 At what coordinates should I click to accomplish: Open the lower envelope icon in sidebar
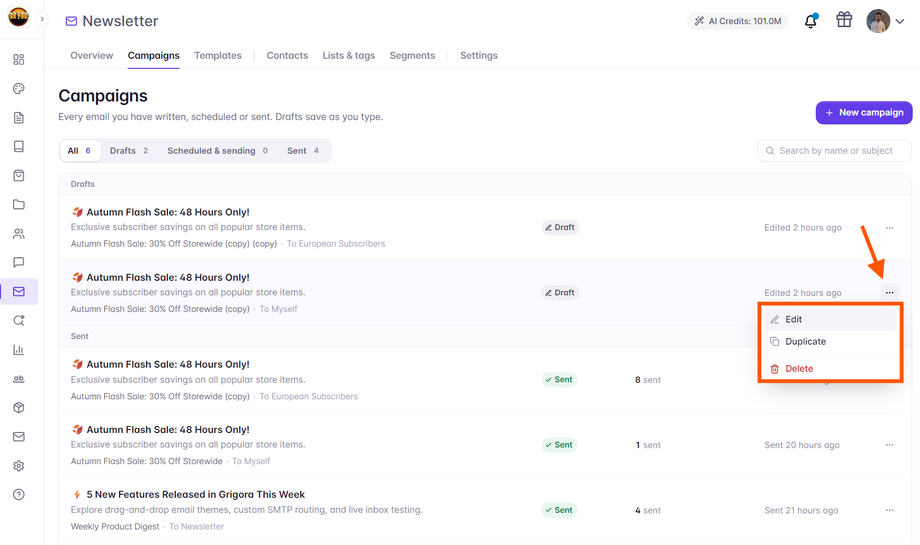(x=19, y=436)
